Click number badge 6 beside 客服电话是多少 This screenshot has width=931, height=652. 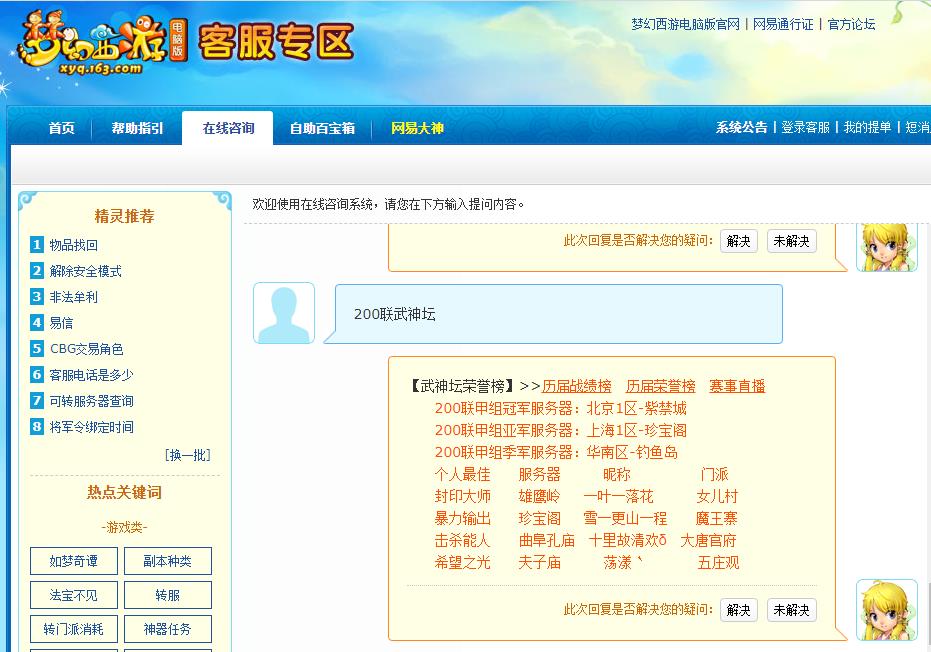pyautogui.click(x=37, y=375)
